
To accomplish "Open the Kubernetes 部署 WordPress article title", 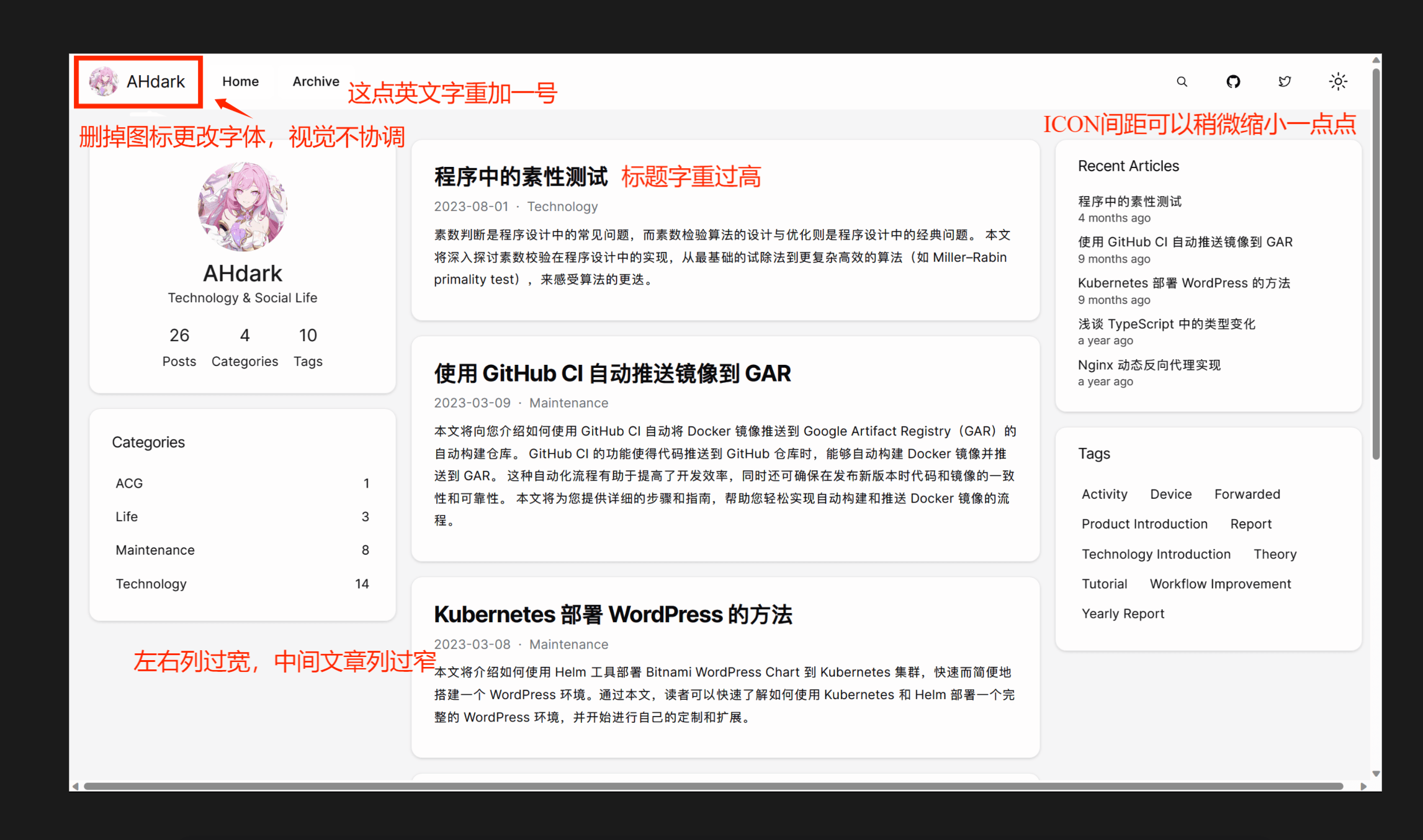I will (613, 615).
